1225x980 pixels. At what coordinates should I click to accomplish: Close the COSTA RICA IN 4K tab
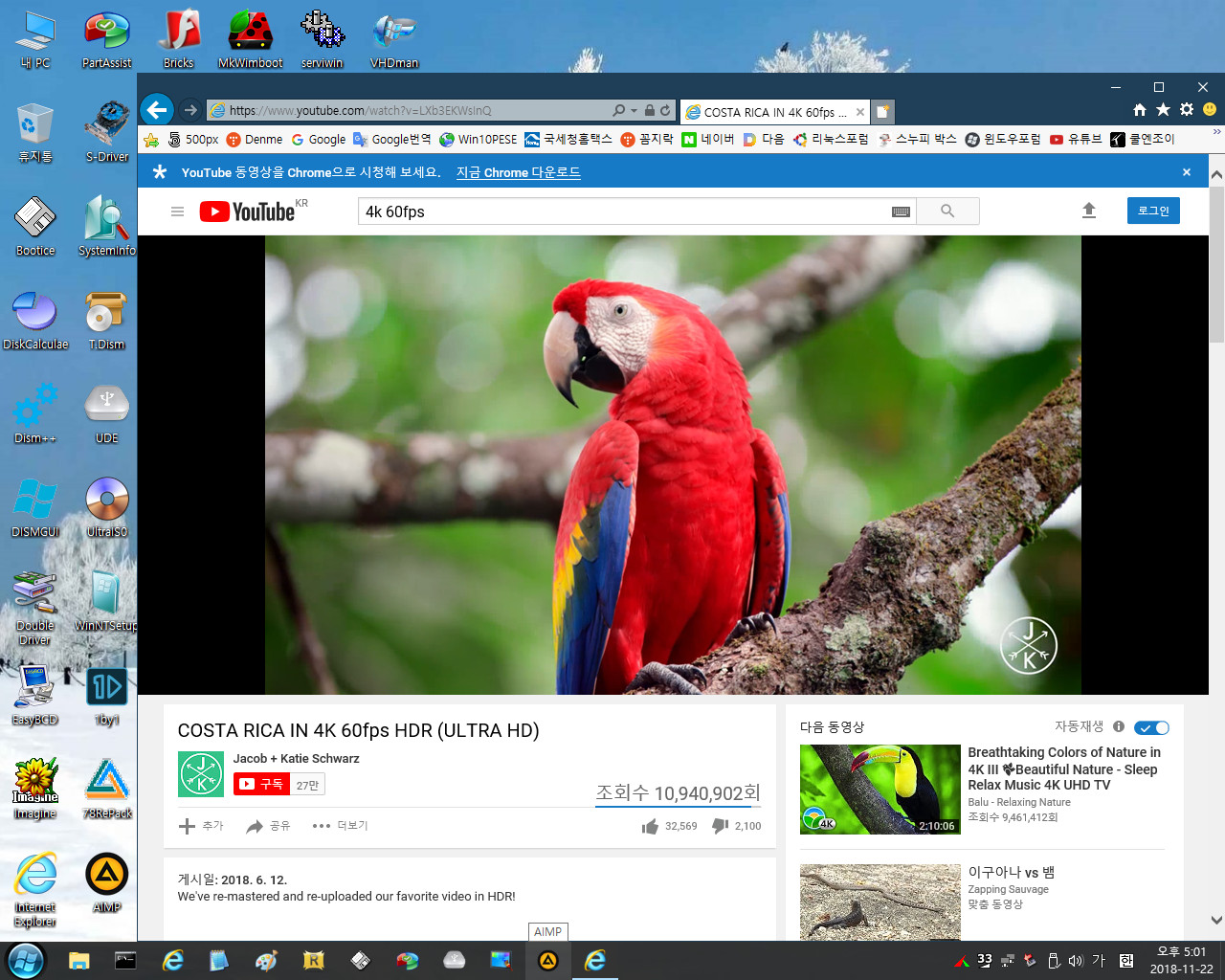pos(860,112)
